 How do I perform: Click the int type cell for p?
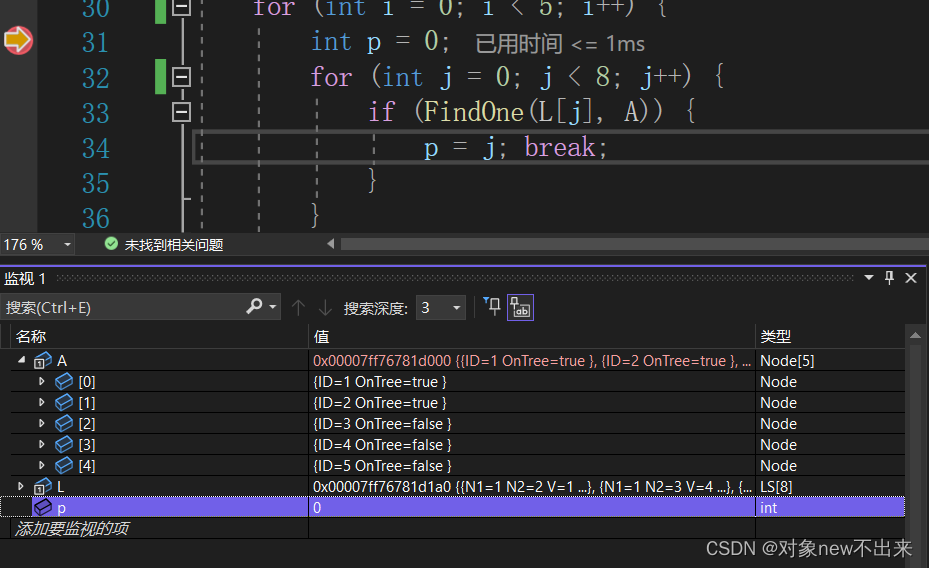click(x=829, y=508)
